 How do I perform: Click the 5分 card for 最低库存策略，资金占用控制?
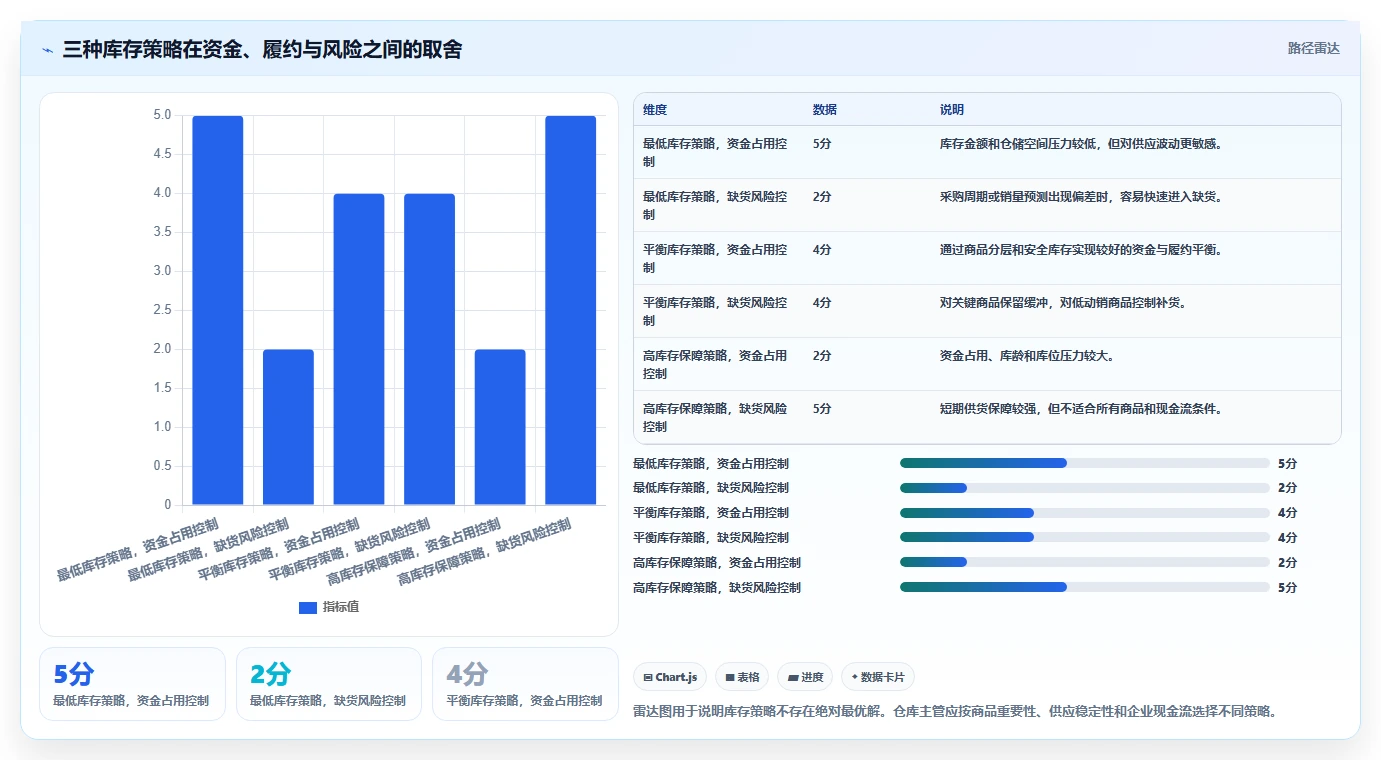pos(132,684)
